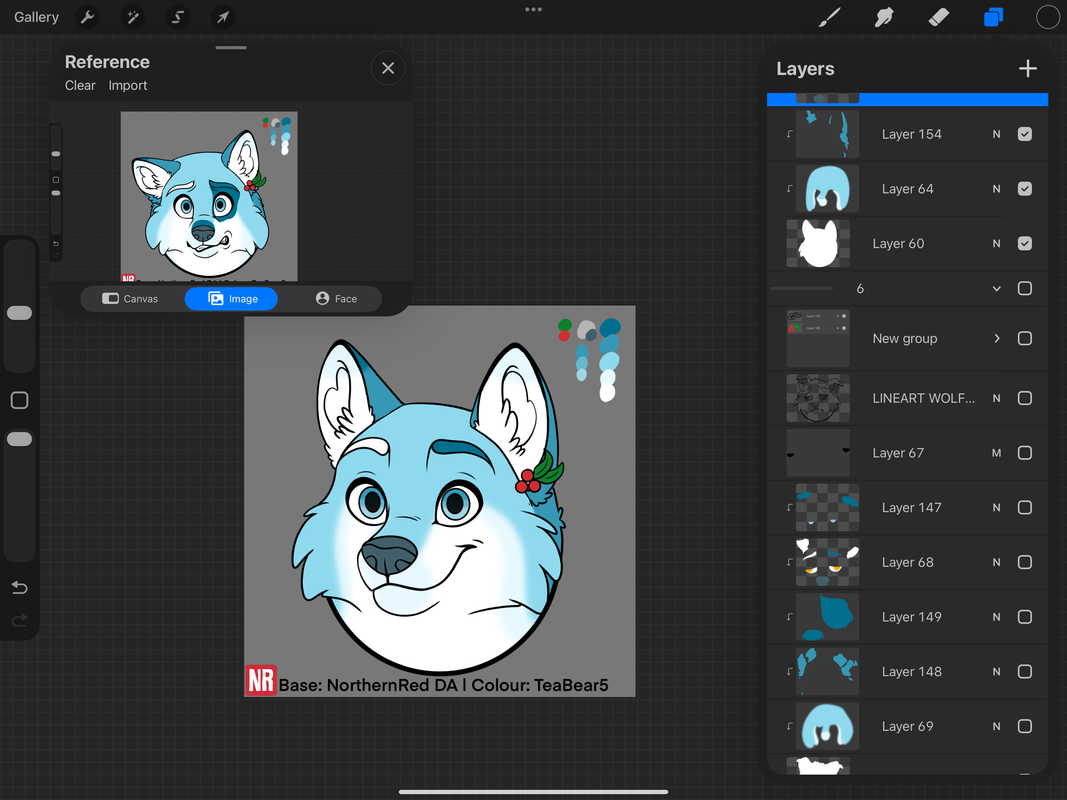This screenshot has width=1067, height=800.
Task: Select the LINEART WOLF layer thumbnail
Action: 818,398
